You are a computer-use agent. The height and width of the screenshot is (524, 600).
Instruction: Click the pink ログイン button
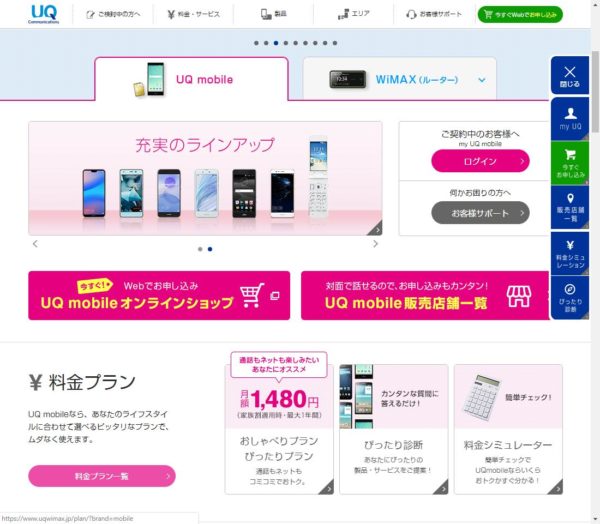(480, 161)
